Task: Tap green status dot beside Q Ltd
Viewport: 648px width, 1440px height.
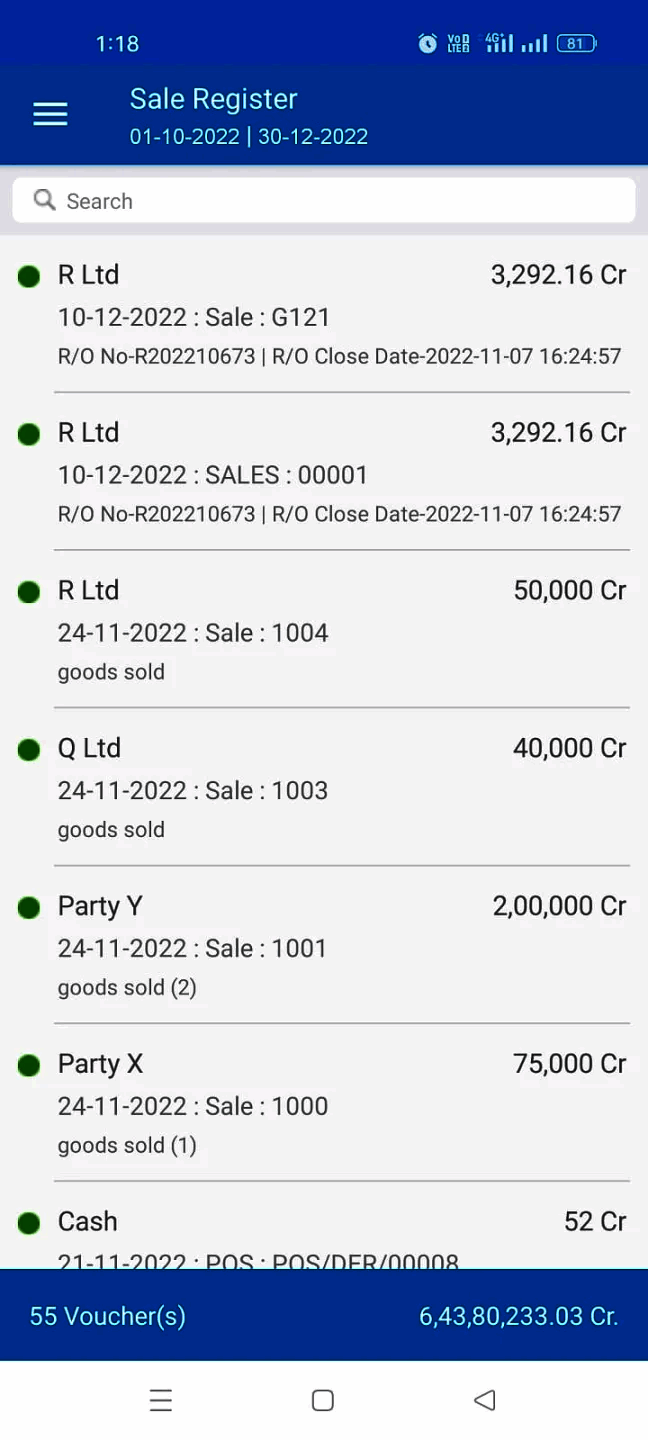Action: click(x=29, y=750)
